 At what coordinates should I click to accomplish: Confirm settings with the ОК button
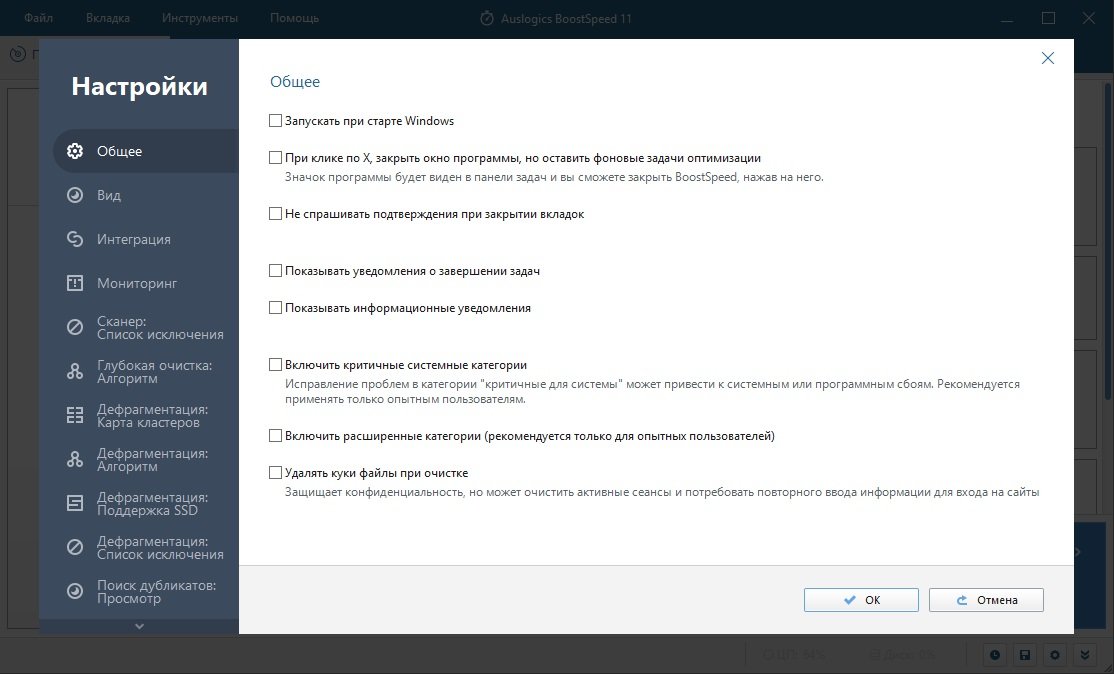[x=861, y=600]
